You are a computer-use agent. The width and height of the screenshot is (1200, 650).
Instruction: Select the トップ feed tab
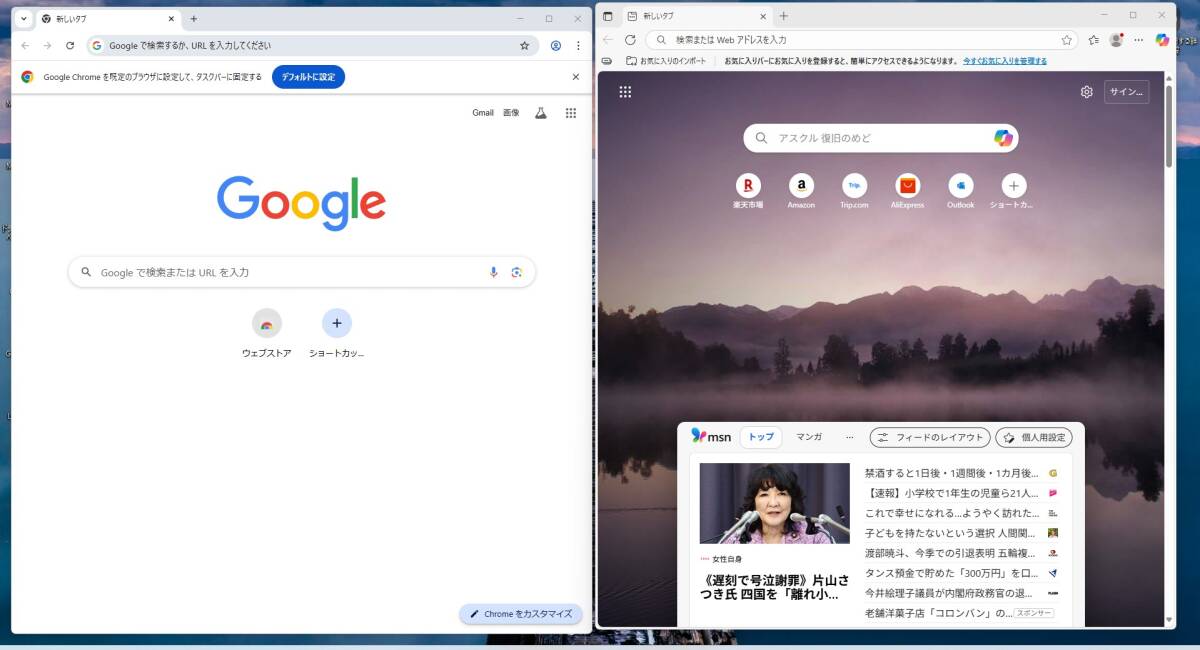tap(761, 437)
